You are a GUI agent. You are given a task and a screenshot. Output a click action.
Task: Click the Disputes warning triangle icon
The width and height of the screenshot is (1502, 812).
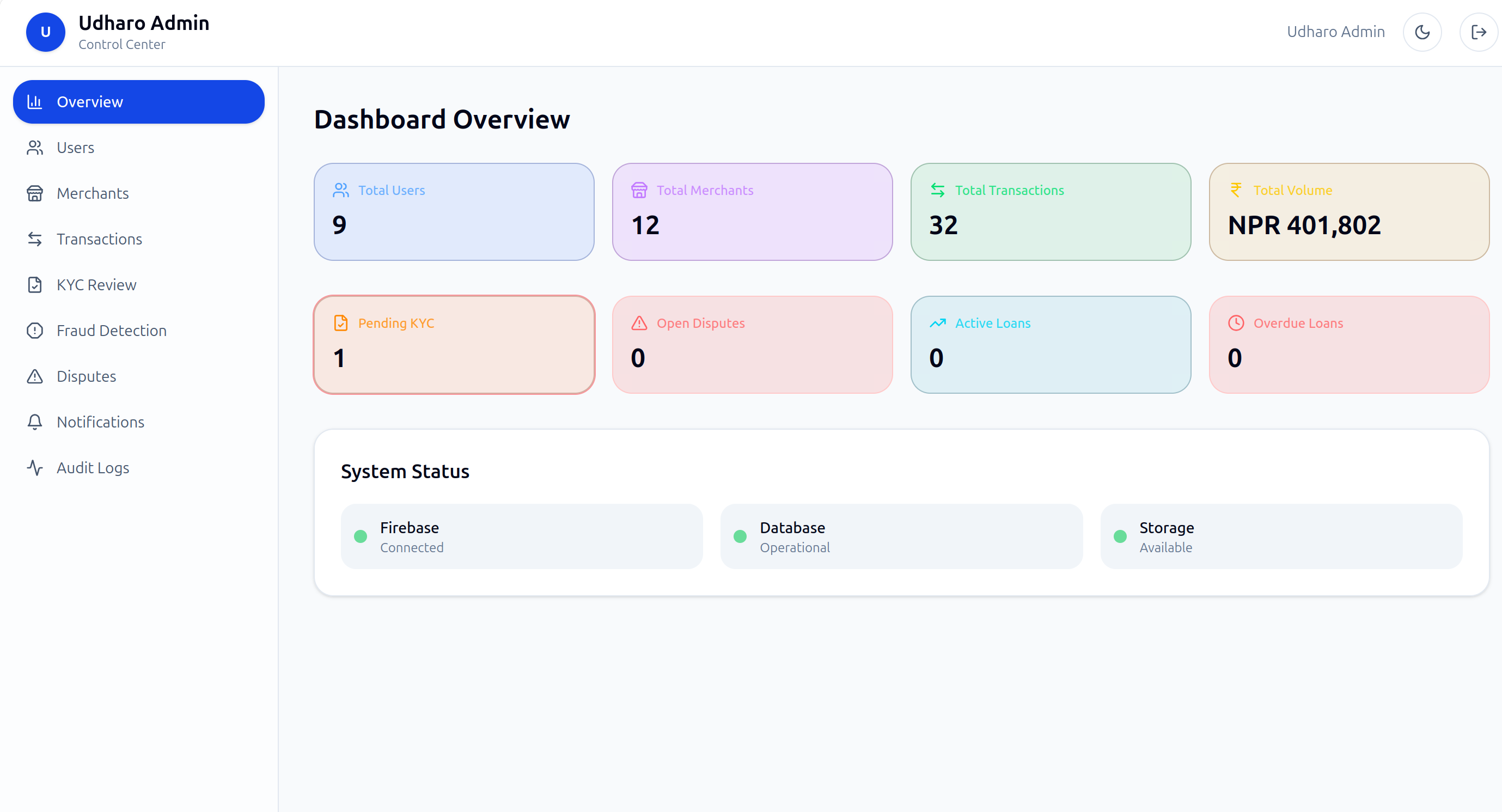click(x=35, y=376)
